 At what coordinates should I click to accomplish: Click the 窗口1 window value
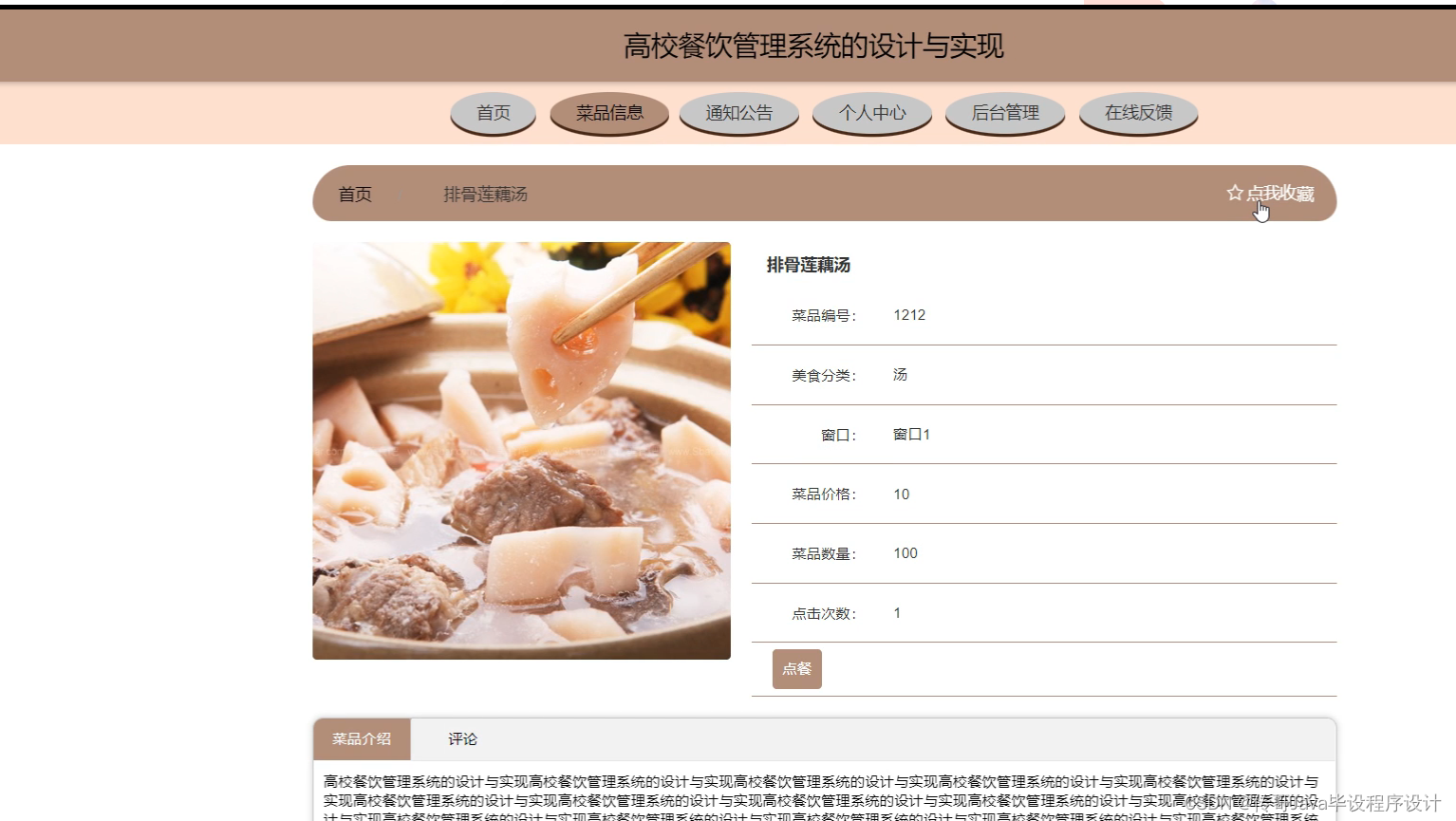(911, 434)
